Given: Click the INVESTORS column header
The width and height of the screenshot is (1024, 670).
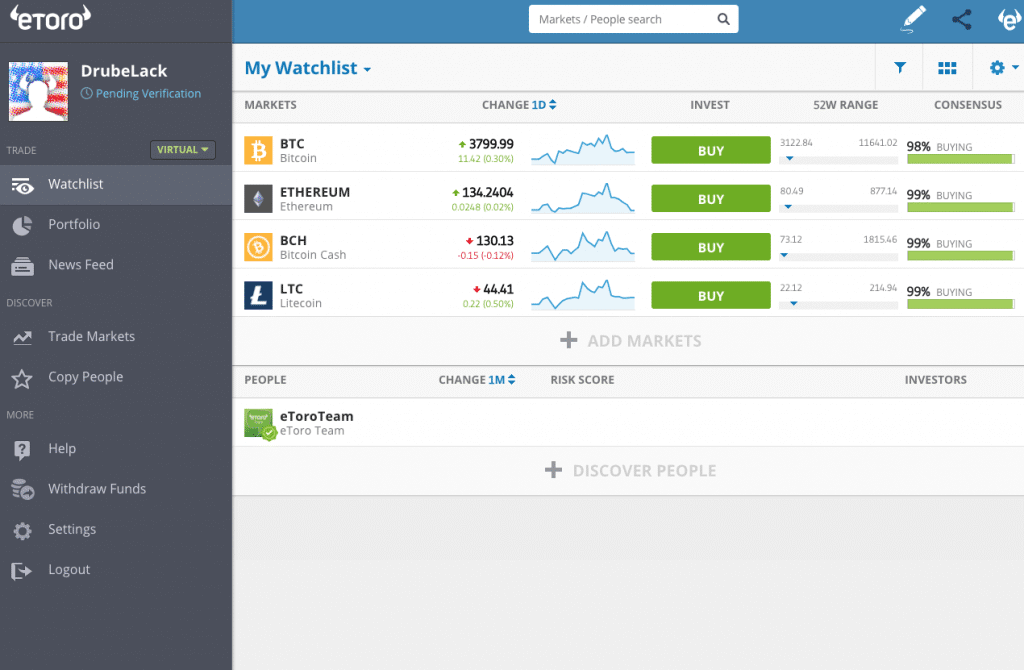Looking at the screenshot, I should click(935, 379).
